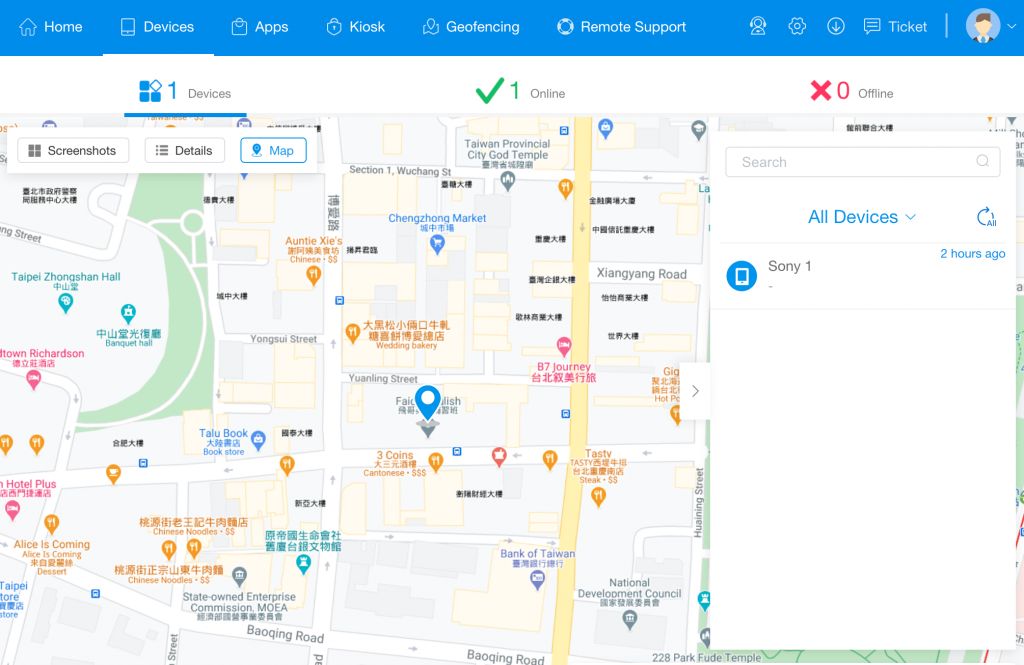Expand the All Devices dropdown
This screenshot has width=1024, height=665.
(x=862, y=217)
